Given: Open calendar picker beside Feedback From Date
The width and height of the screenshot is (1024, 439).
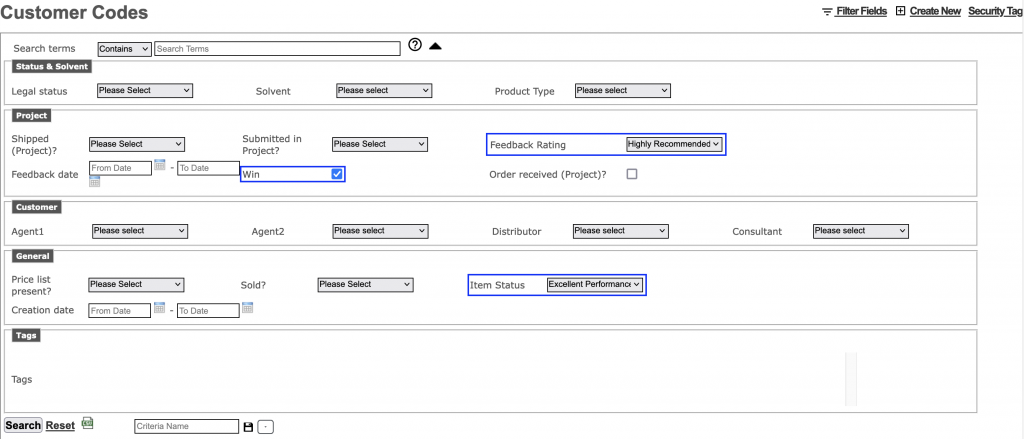Looking at the screenshot, I should pos(159,165).
